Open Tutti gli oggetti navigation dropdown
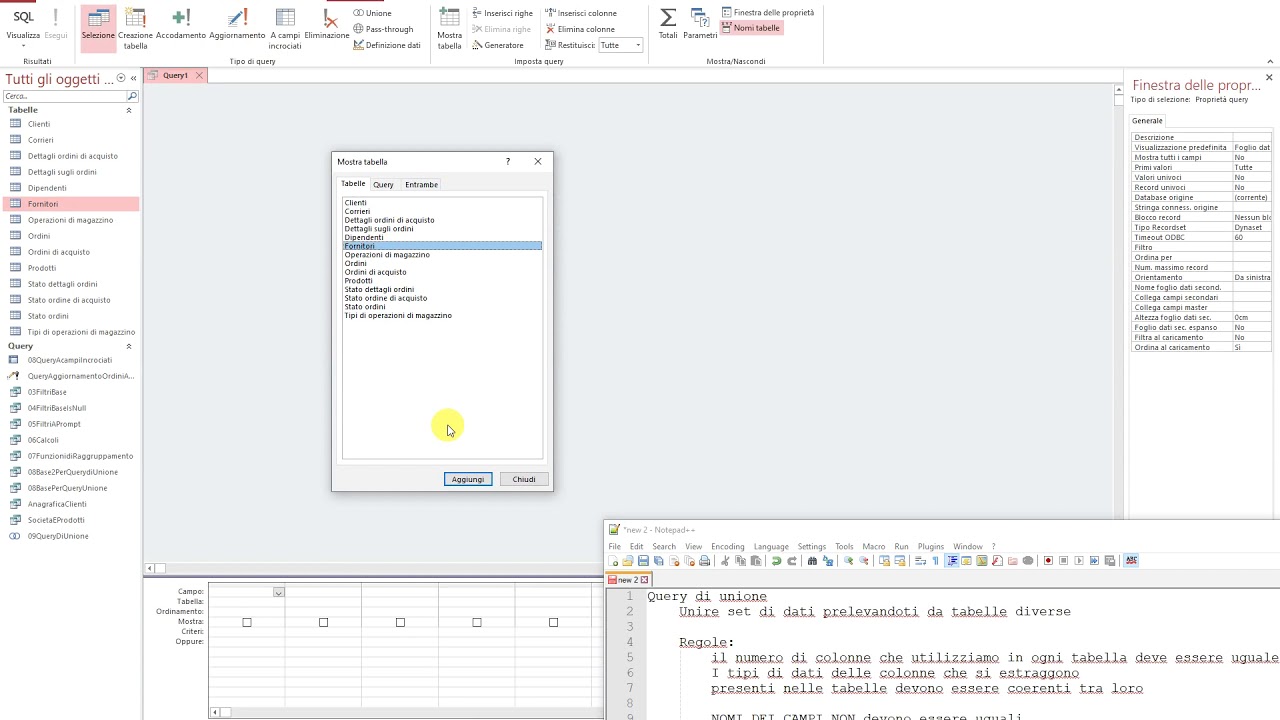The width and height of the screenshot is (1280, 720). pyautogui.click(x=121, y=79)
